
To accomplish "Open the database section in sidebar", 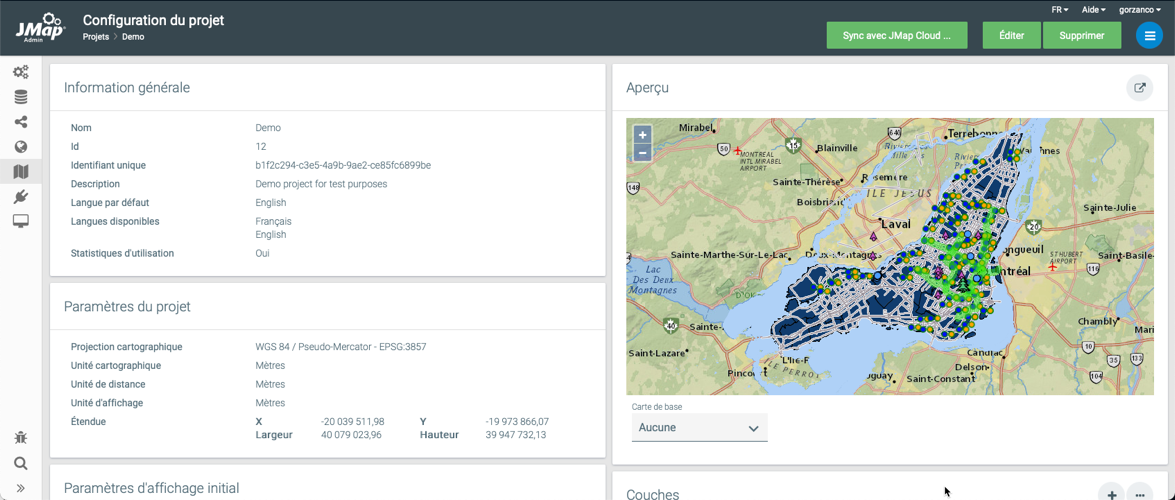I will tap(20, 97).
